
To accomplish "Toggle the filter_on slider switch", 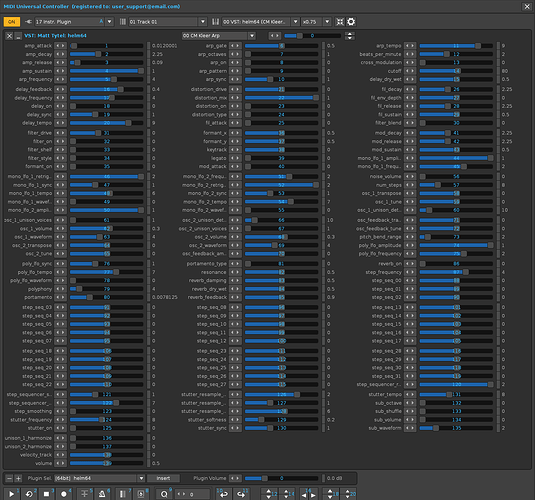I will click(106, 141).
